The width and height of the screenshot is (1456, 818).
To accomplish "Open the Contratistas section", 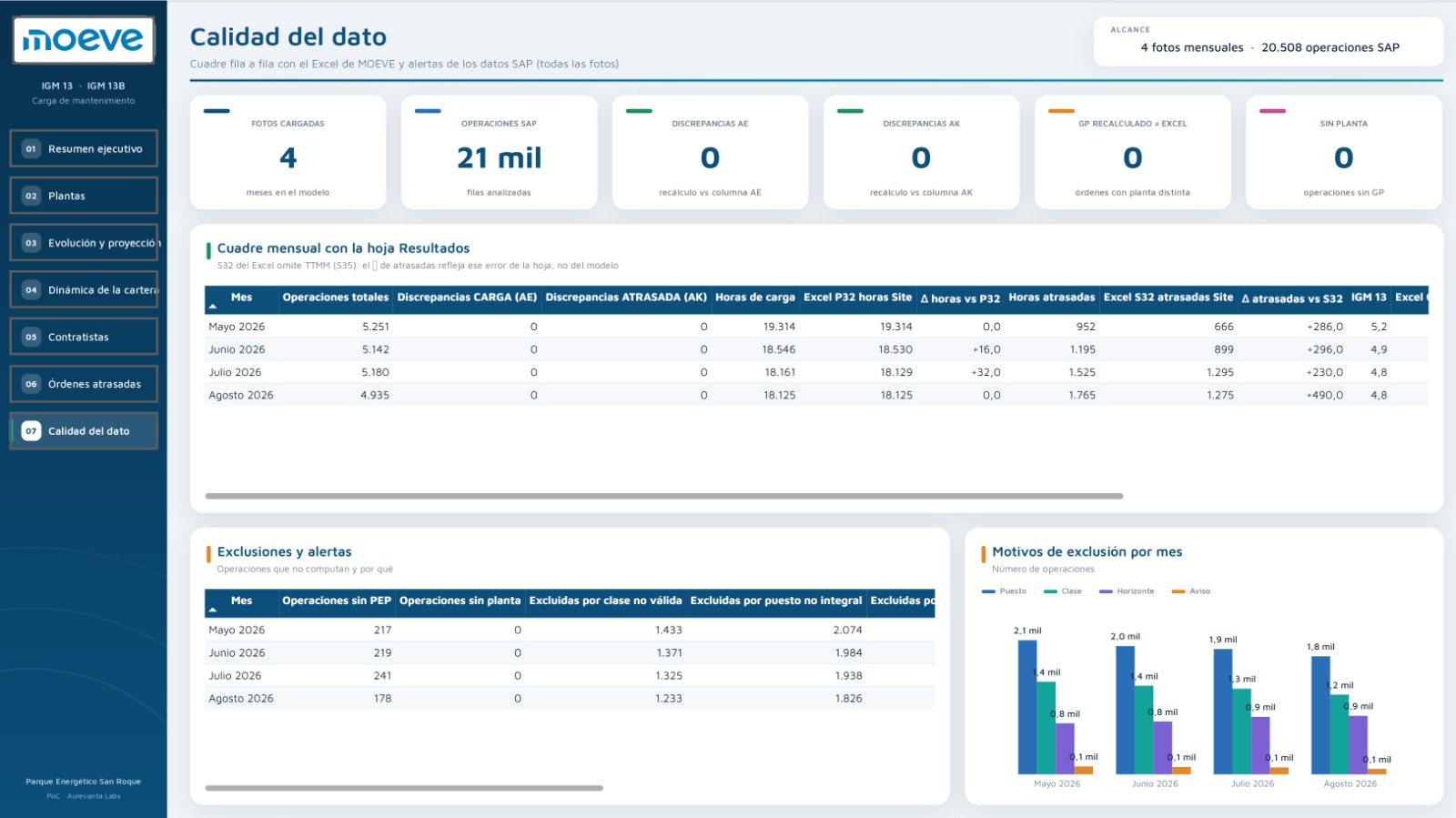I will click(x=84, y=337).
